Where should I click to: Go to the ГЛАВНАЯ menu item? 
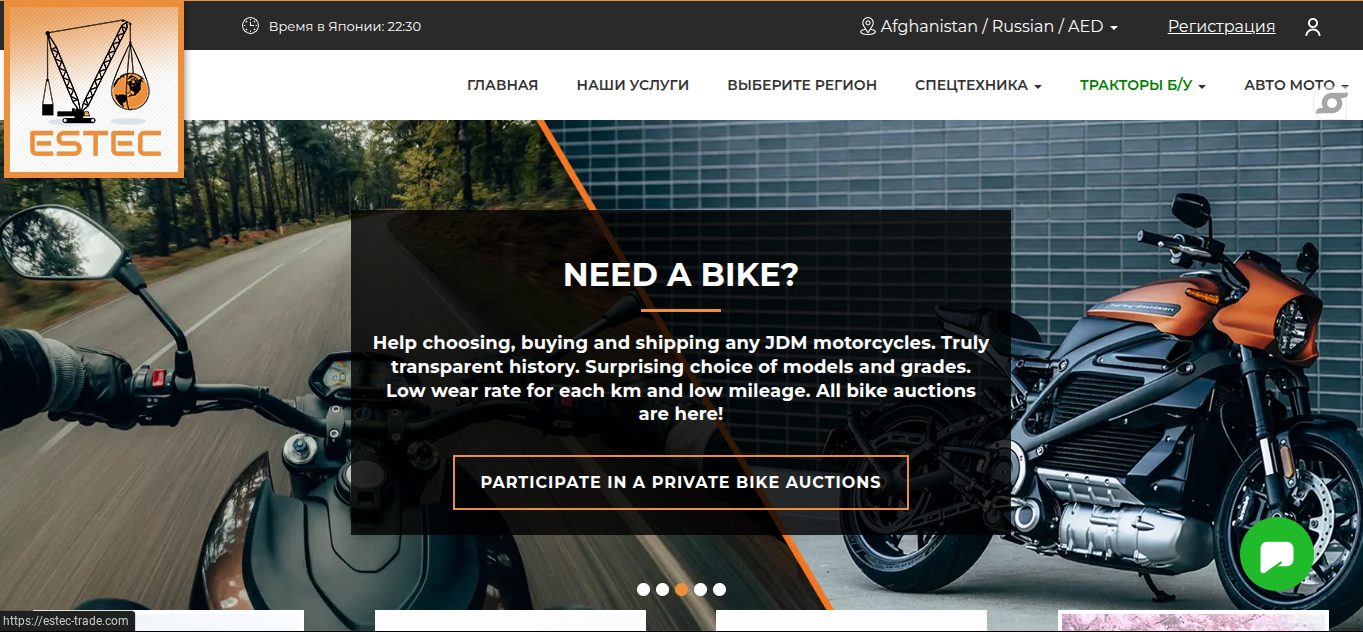(x=502, y=85)
